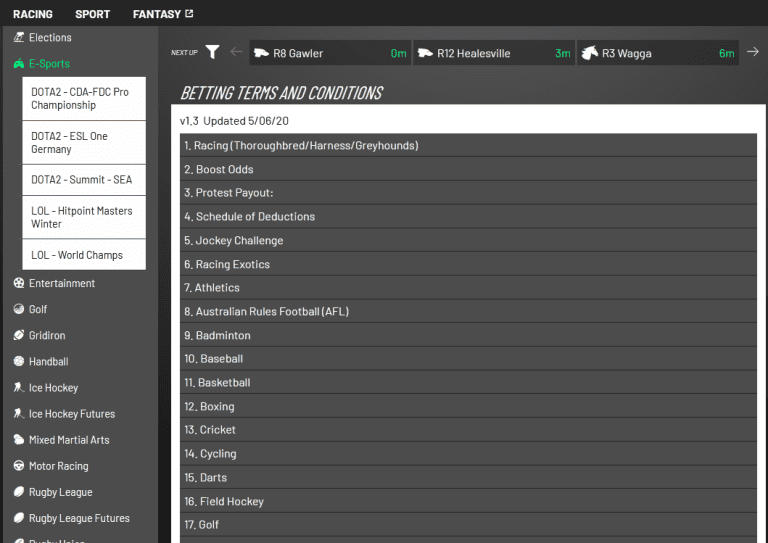This screenshot has height=543, width=768.
Task: Click the Entertainment film reel icon
Action: 19,284
